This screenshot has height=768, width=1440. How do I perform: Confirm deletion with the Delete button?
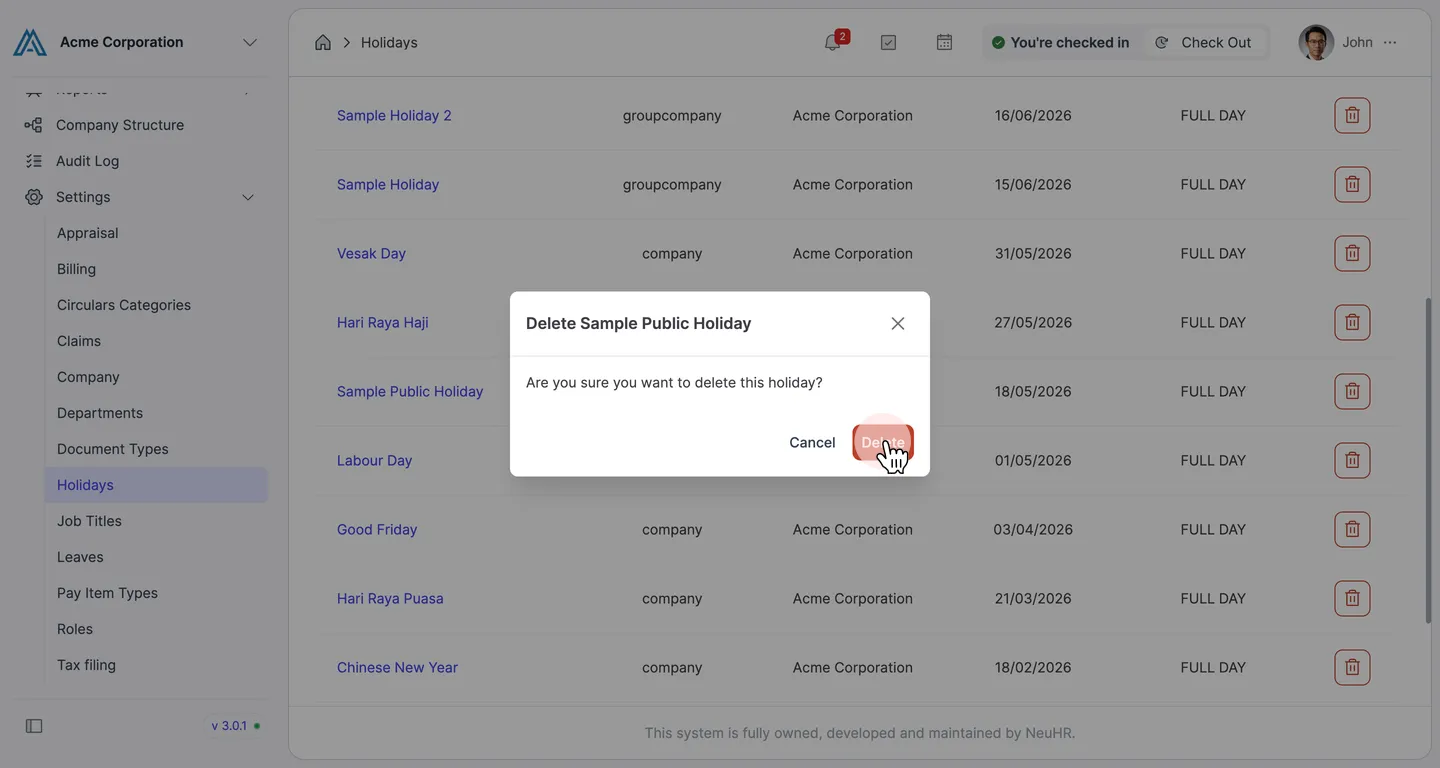coord(883,442)
